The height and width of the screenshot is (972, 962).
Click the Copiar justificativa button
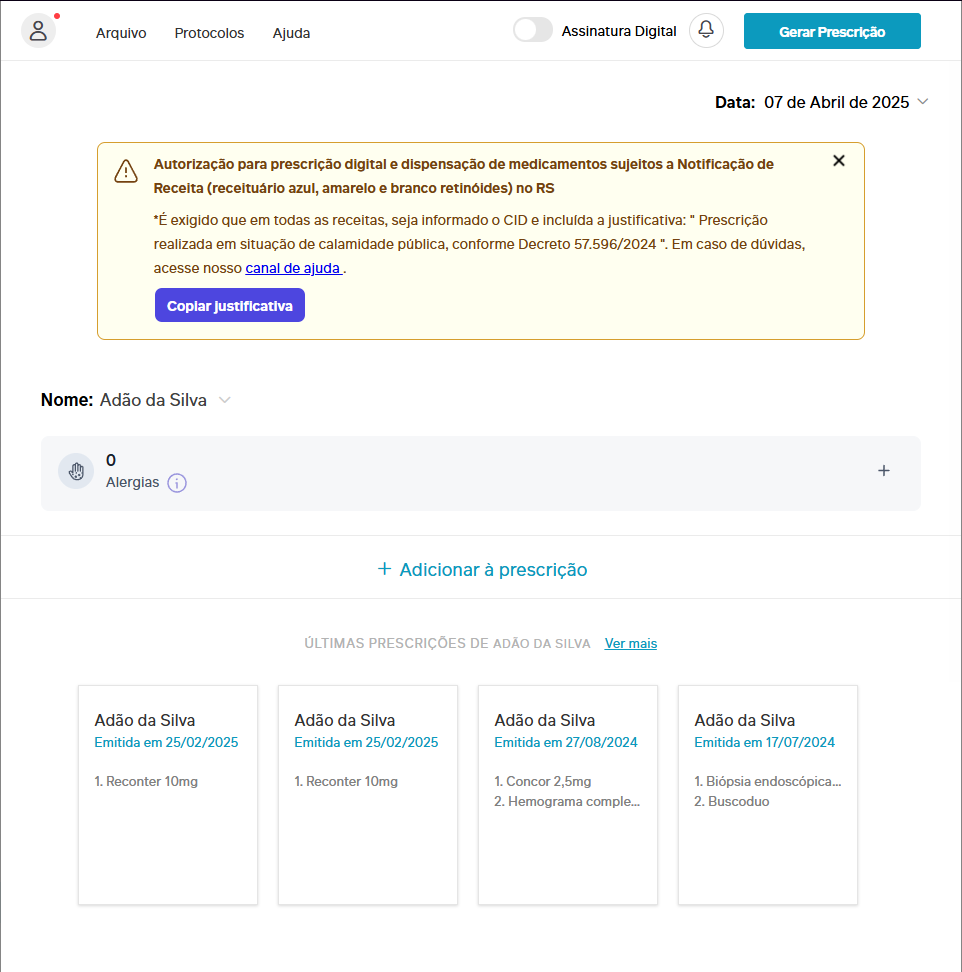pos(230,306)
